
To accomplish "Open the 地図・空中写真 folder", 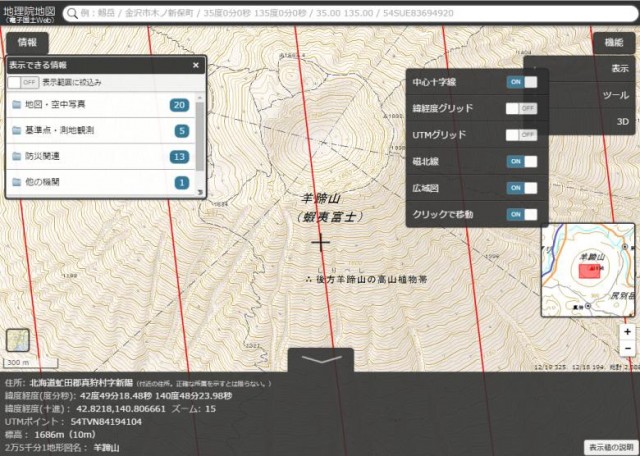I will [101, 105].
